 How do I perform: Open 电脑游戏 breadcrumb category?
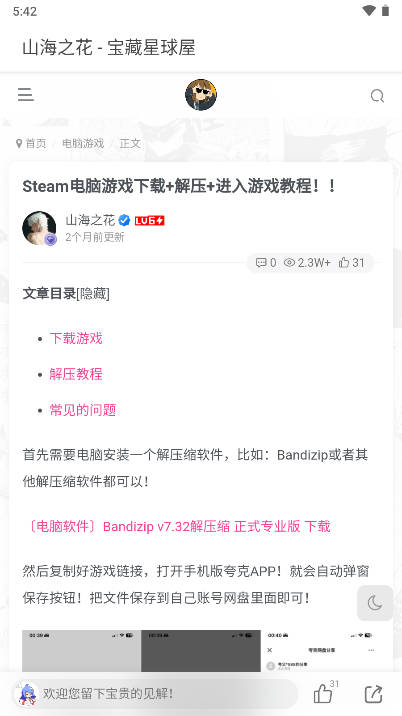click(83, 143)
